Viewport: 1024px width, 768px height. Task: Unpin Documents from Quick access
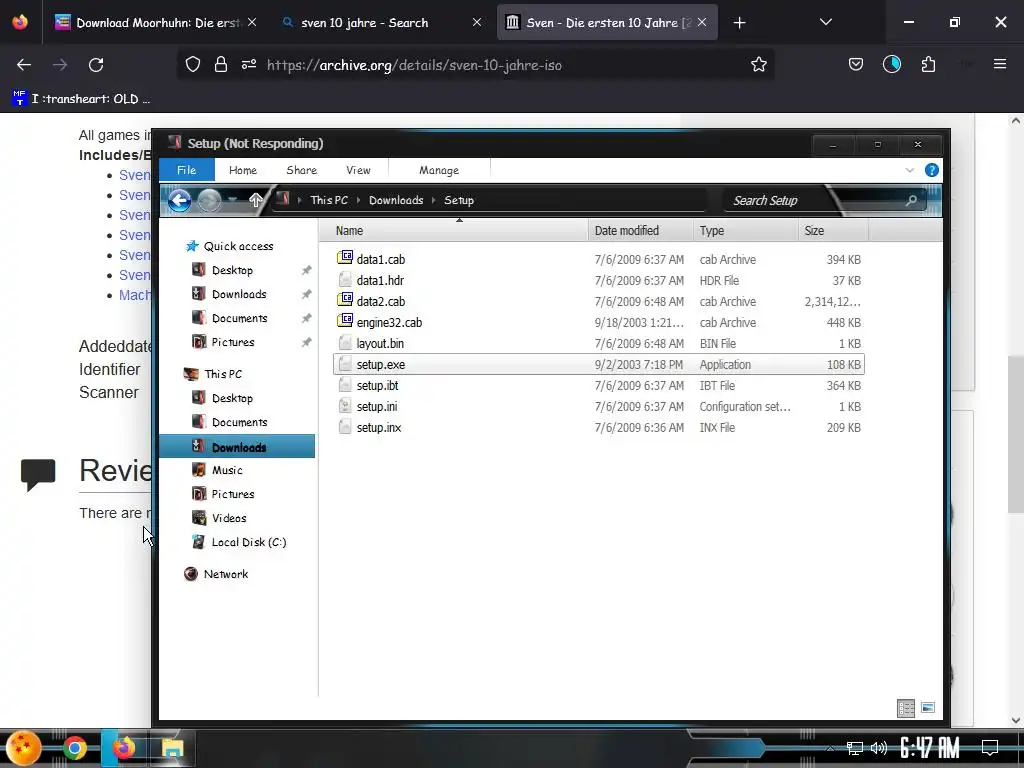pos(306,319)
